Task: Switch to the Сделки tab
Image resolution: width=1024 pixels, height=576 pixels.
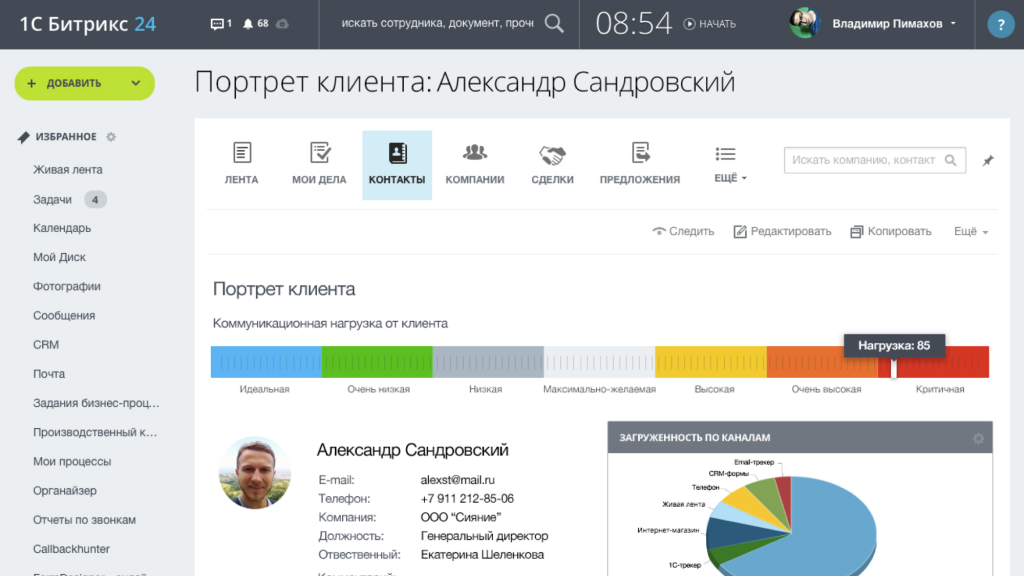Action: tap(552, 165)
